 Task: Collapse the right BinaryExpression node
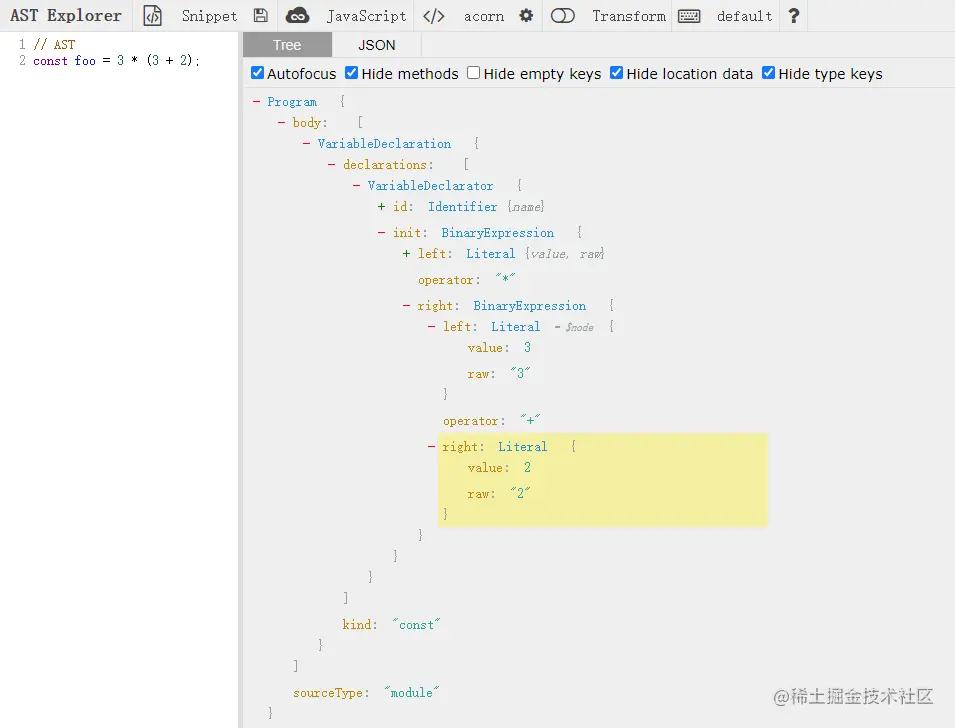406,306
